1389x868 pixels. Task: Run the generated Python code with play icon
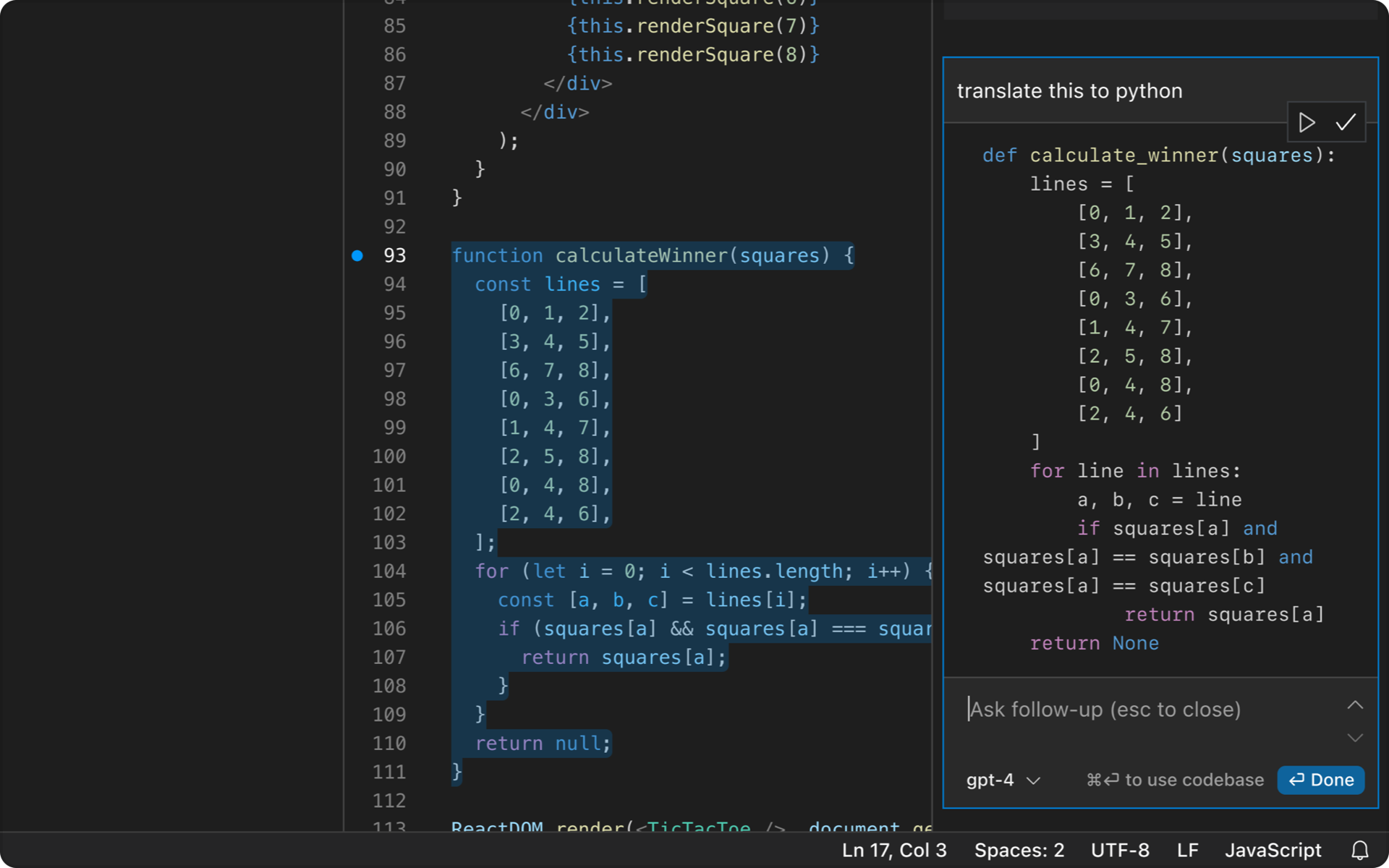click(x=1307, y=122)
